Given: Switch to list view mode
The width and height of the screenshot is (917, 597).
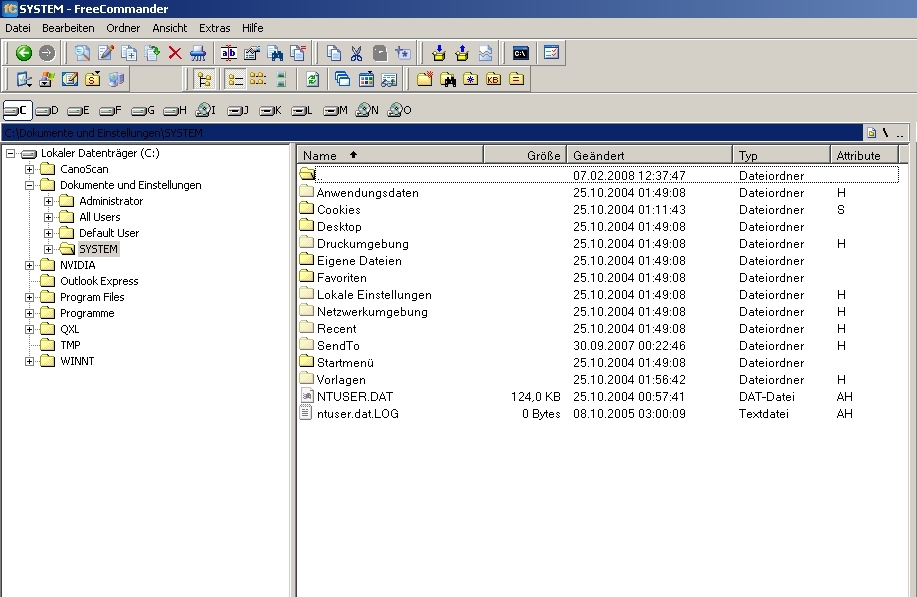Looking at the screenshot, I should coord(258,80).
